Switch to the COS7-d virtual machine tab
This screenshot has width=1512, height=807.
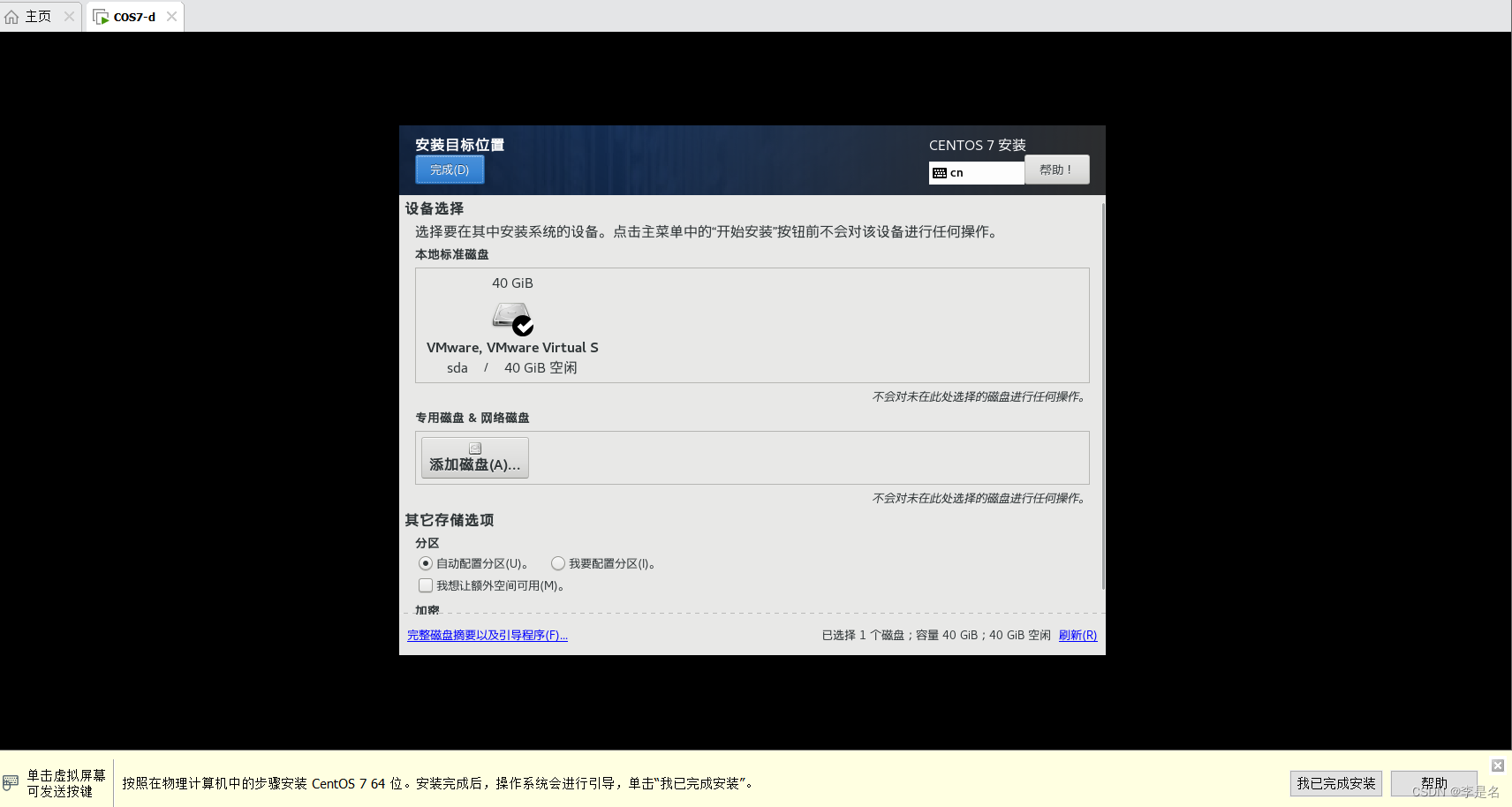[x=134, y=16]
